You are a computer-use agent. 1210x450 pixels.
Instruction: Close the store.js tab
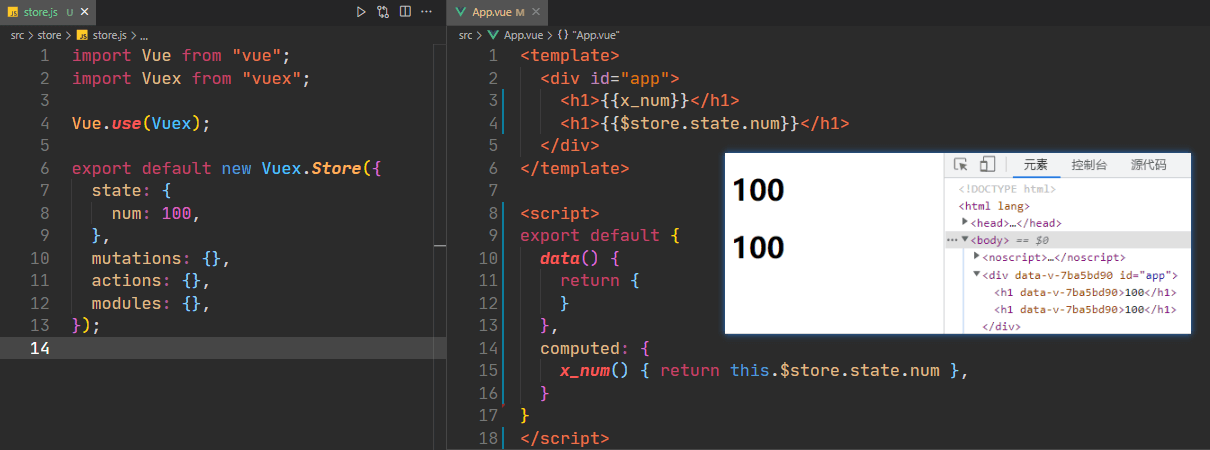[x=86, y=12]
